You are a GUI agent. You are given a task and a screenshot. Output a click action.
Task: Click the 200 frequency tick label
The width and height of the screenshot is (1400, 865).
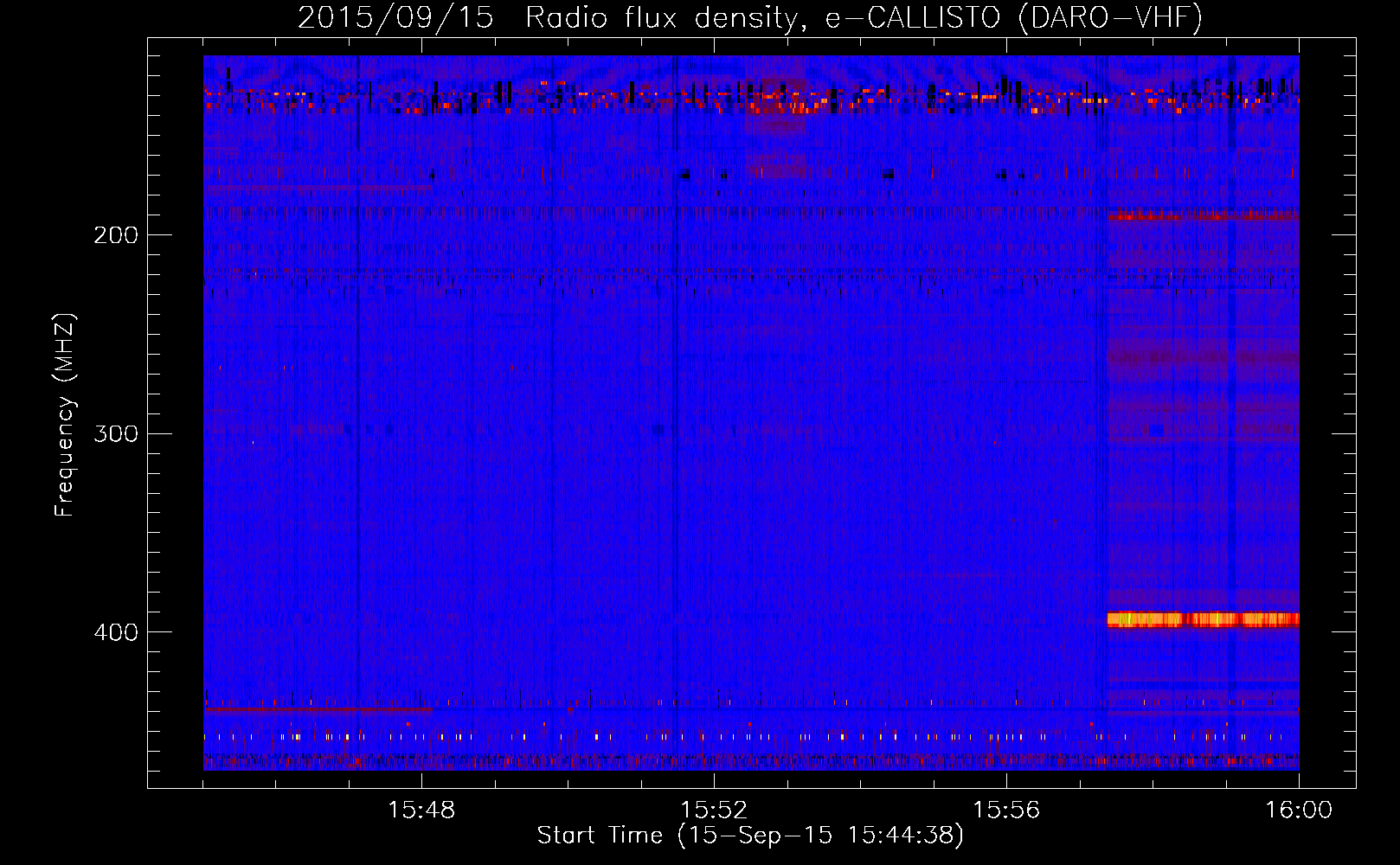(x=116, y=235)
